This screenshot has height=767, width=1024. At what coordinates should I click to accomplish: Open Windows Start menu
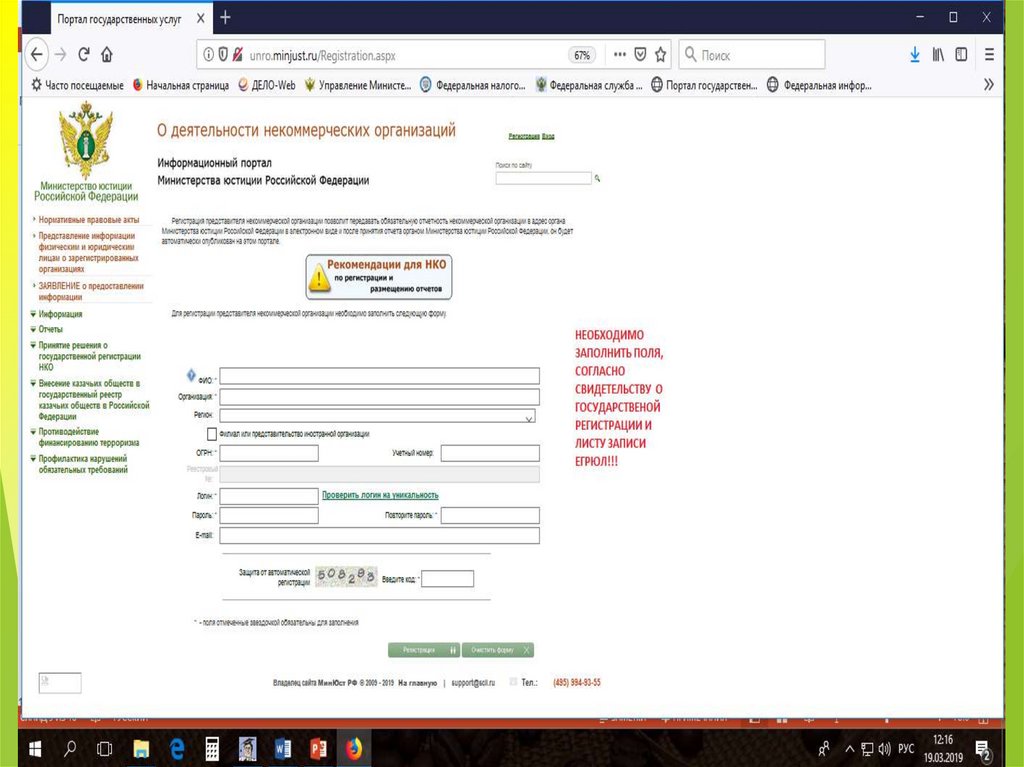[35, 749]
